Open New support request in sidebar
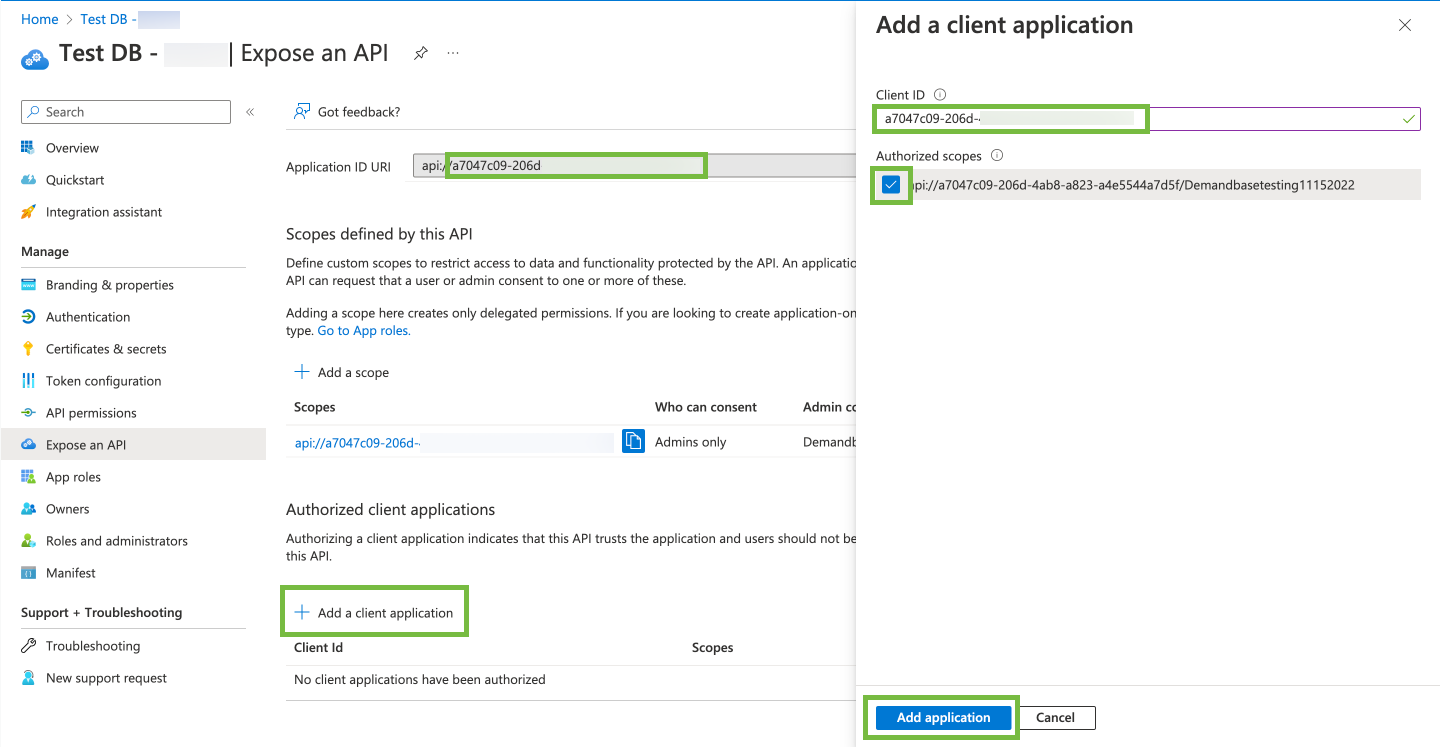The image size is (1440, 747). point(106,678)
